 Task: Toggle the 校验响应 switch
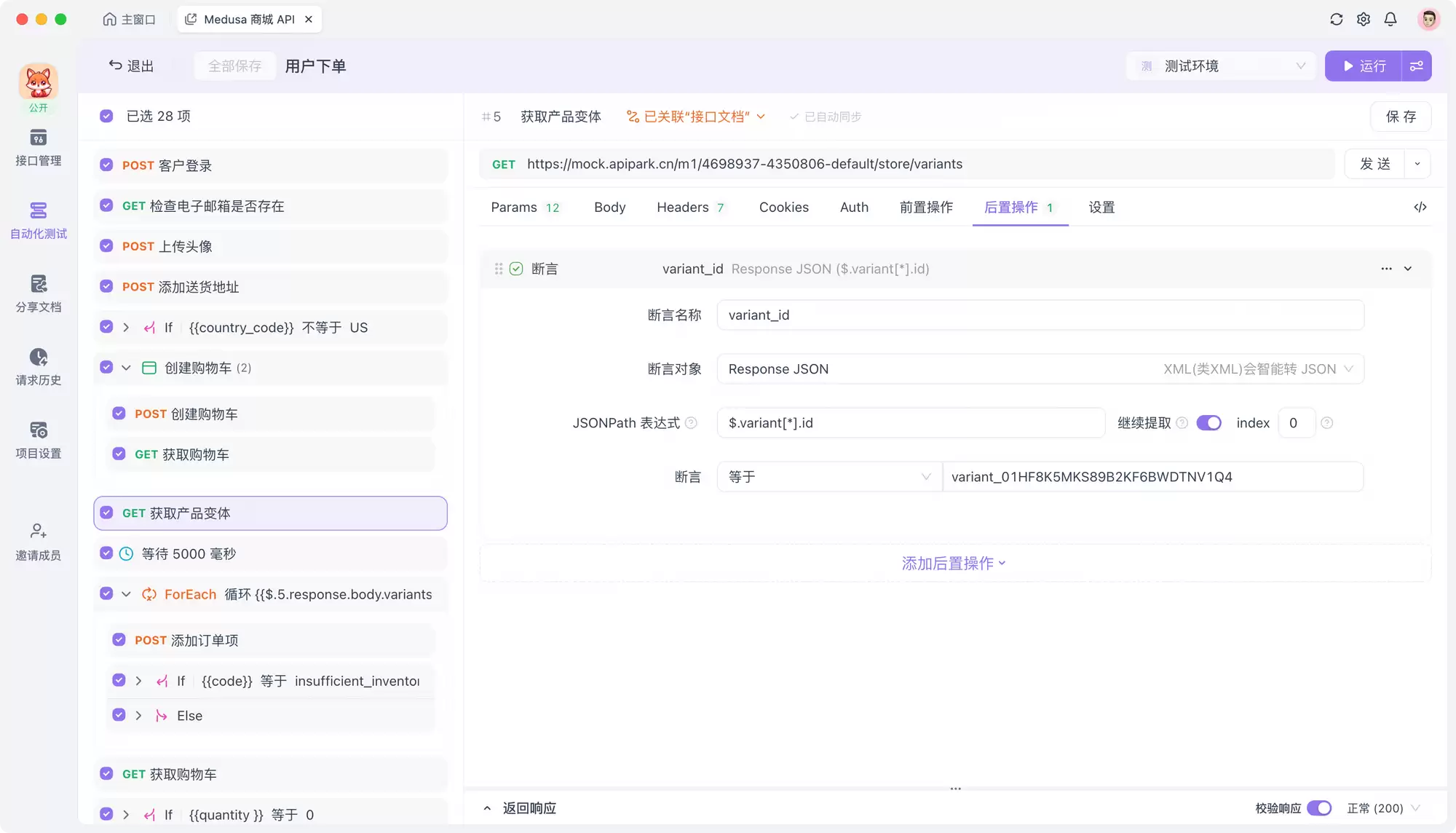pos(1319,808)
